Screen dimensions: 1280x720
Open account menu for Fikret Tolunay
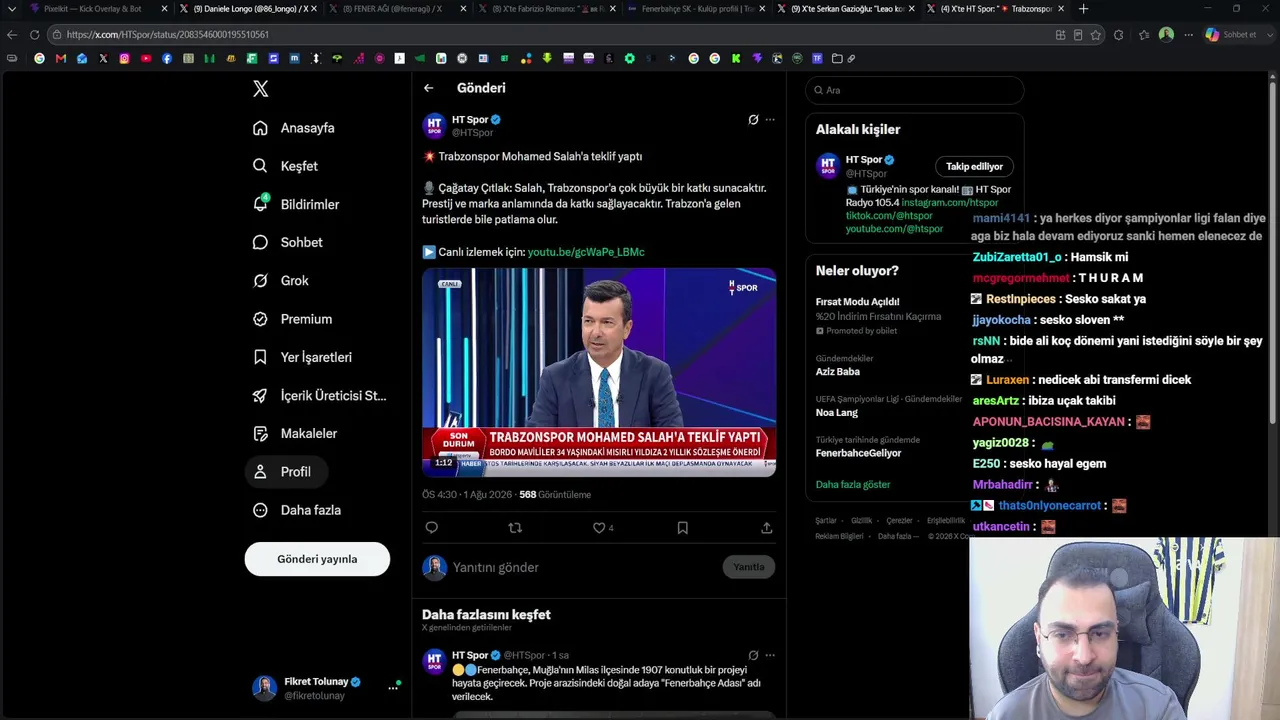[x=393, y=688]
